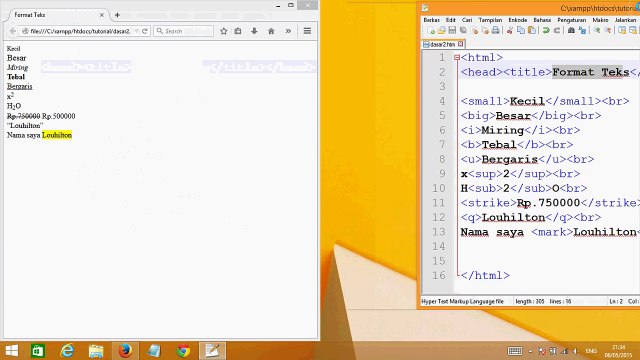The width and height of the screenshot is (640, 360).
Task: Click the Print icon in Notepad++ toolbar
Action: [496, 31]
